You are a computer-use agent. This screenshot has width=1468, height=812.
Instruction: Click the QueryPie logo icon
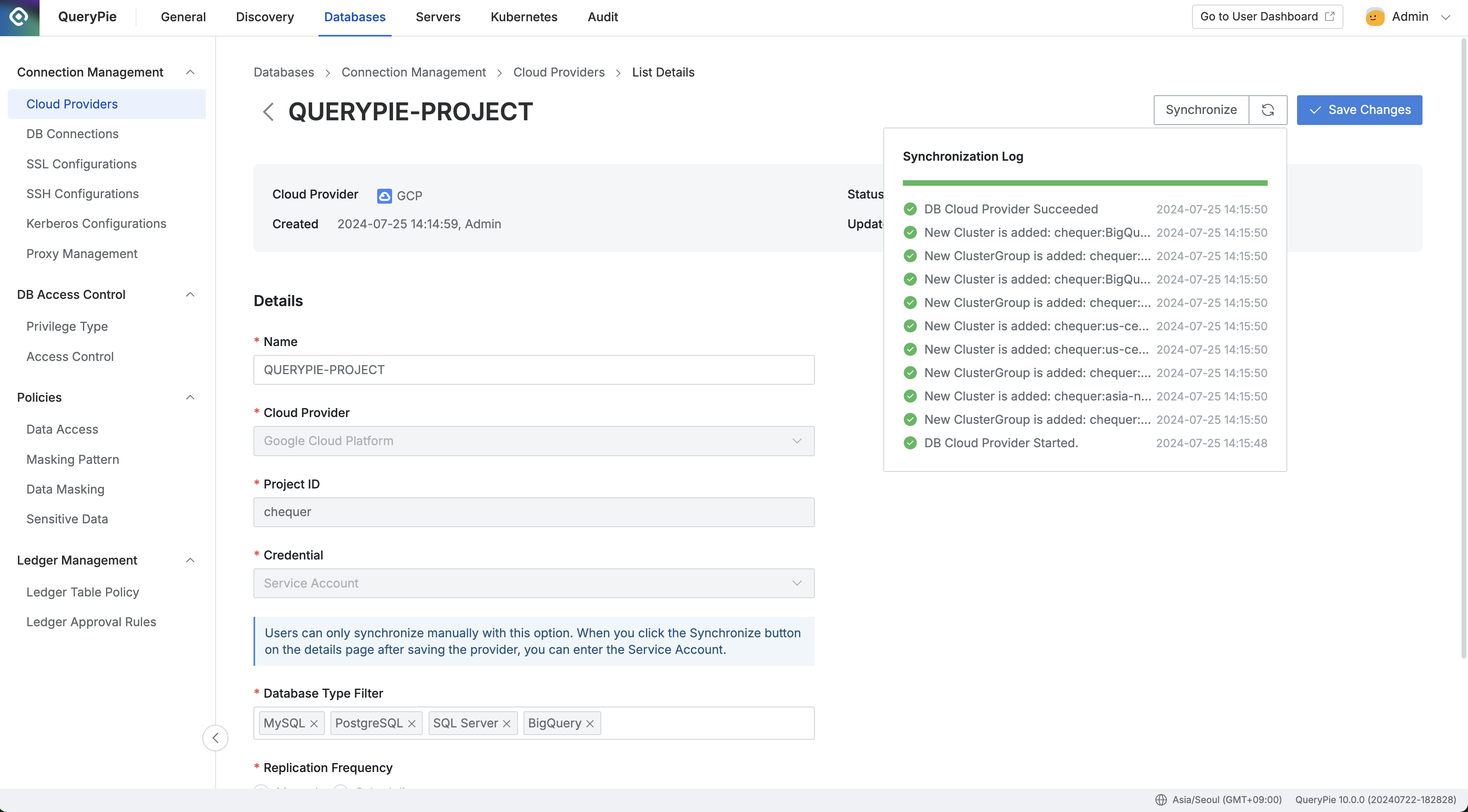(x=20, y=18)
